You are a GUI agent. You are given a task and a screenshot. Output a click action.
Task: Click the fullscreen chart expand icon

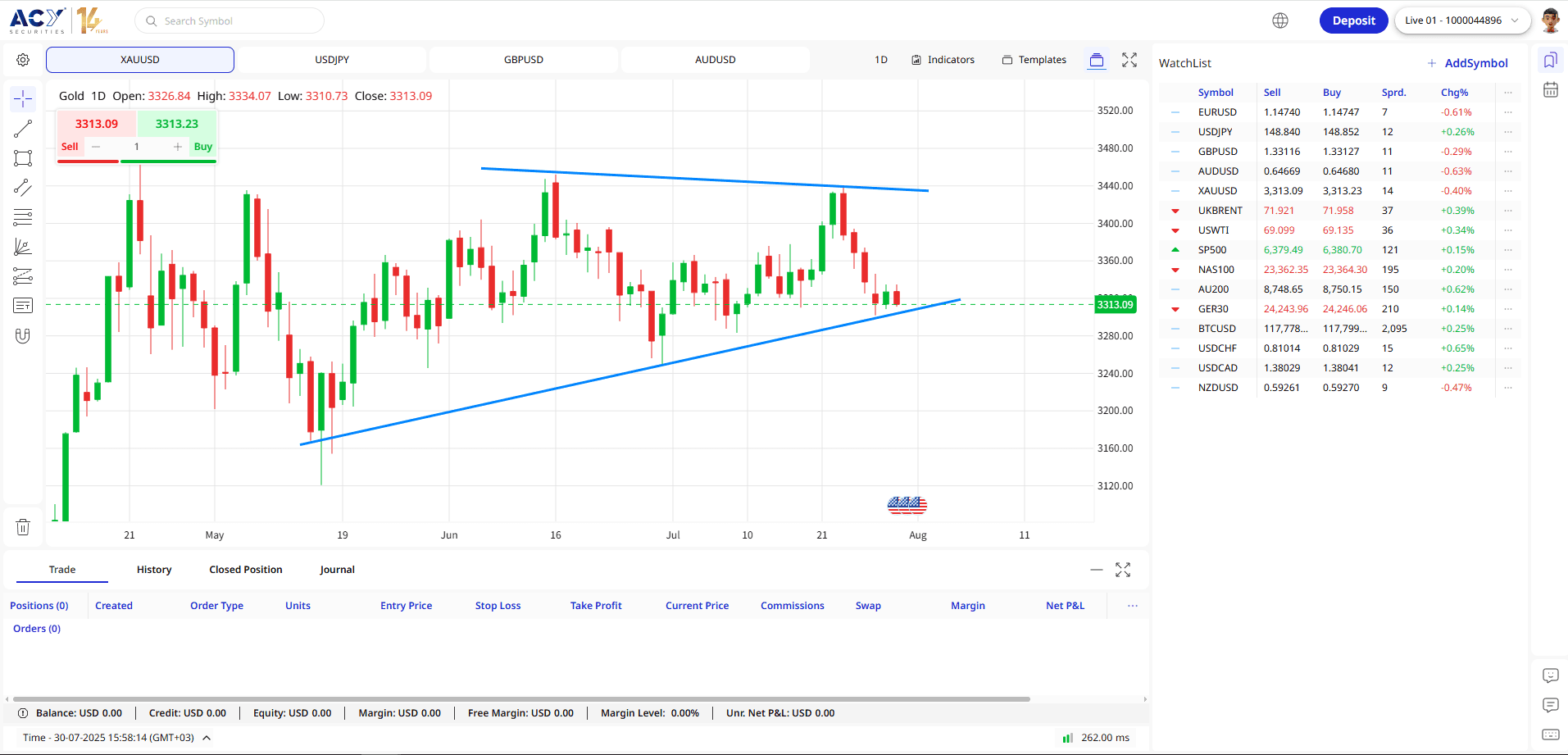[1129, 60]
